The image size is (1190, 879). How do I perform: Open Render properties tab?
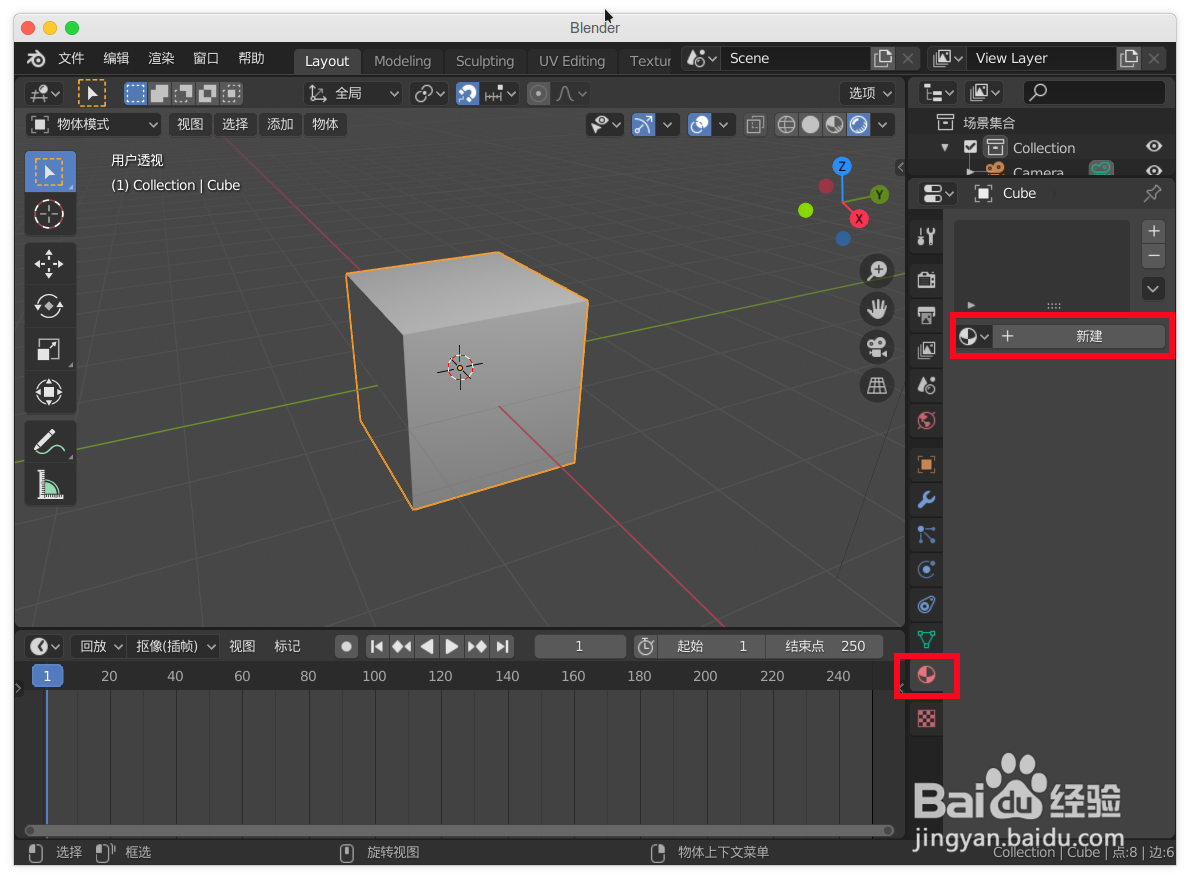927,279
